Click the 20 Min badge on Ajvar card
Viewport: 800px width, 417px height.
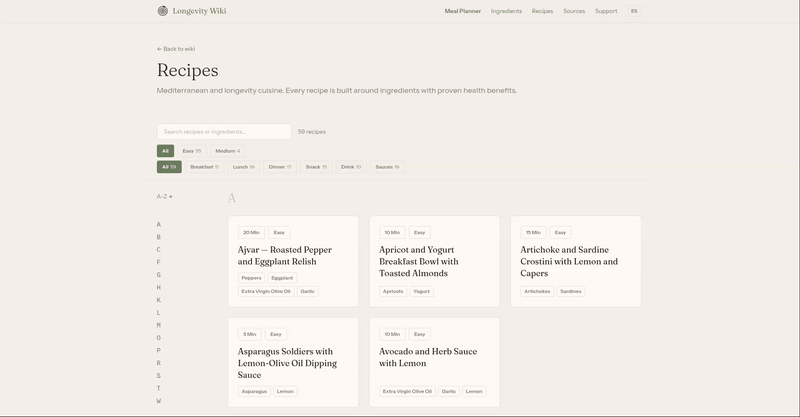tap(251, 233)
